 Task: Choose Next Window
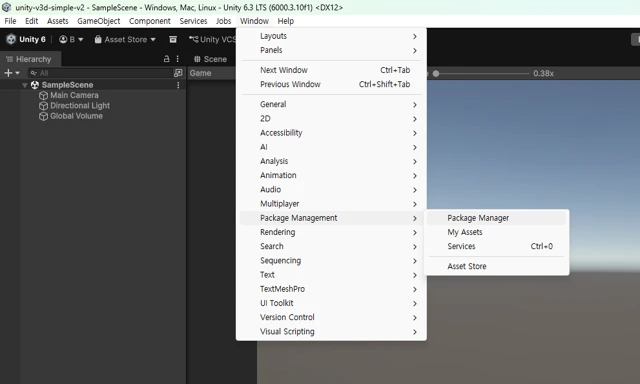pos(331,70)
